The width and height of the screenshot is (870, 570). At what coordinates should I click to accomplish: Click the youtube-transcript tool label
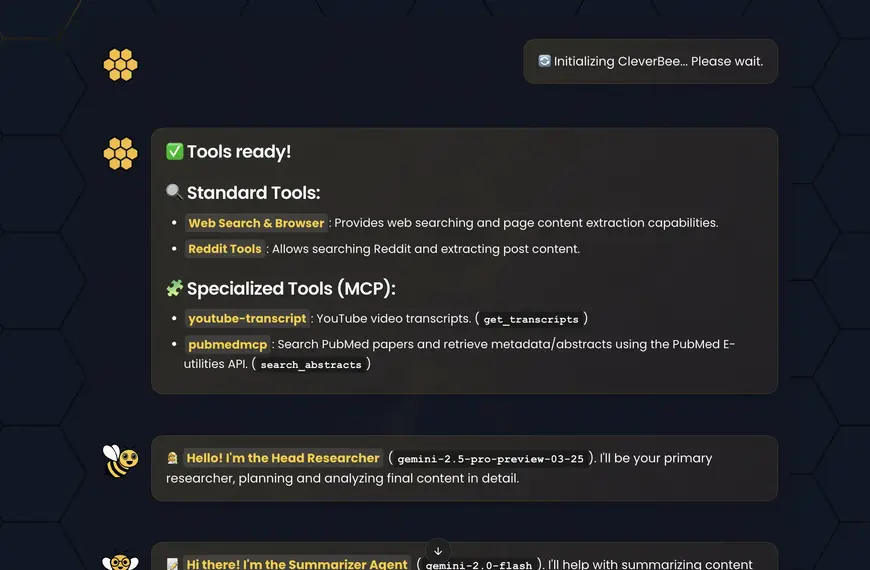coord(247,319)
